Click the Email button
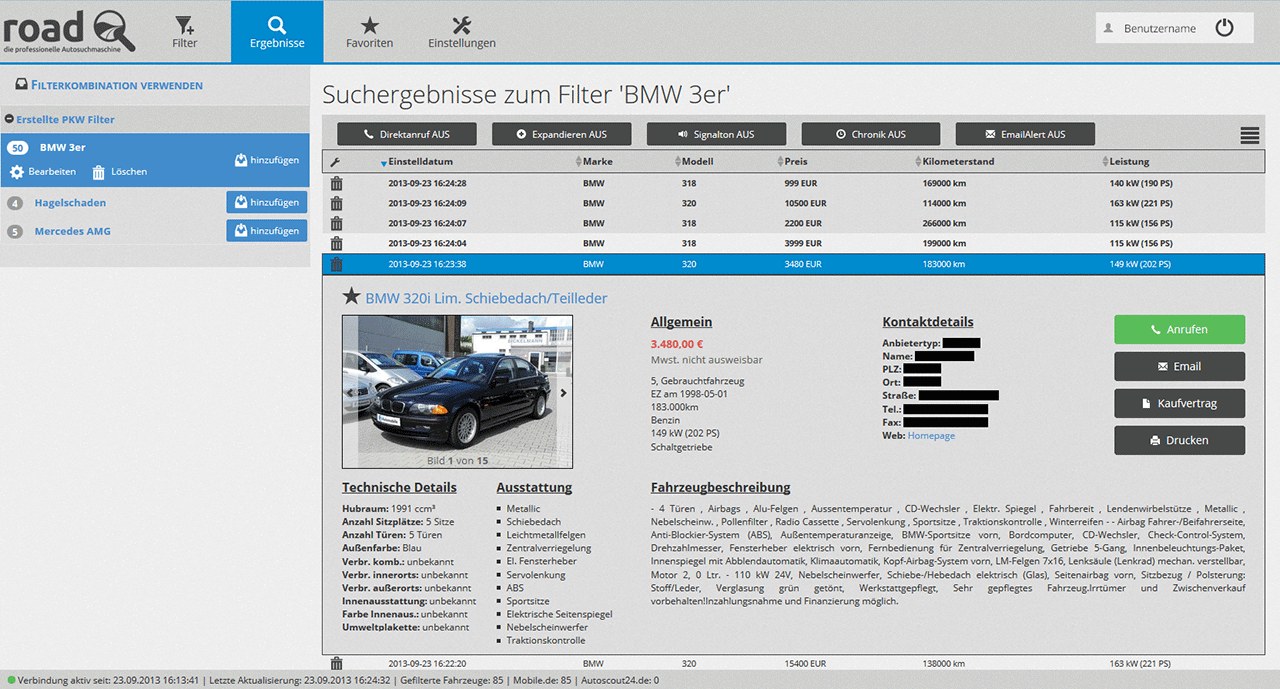Screen dimensions: 1280x689 pyautogui.click(x=1180, y=366)
